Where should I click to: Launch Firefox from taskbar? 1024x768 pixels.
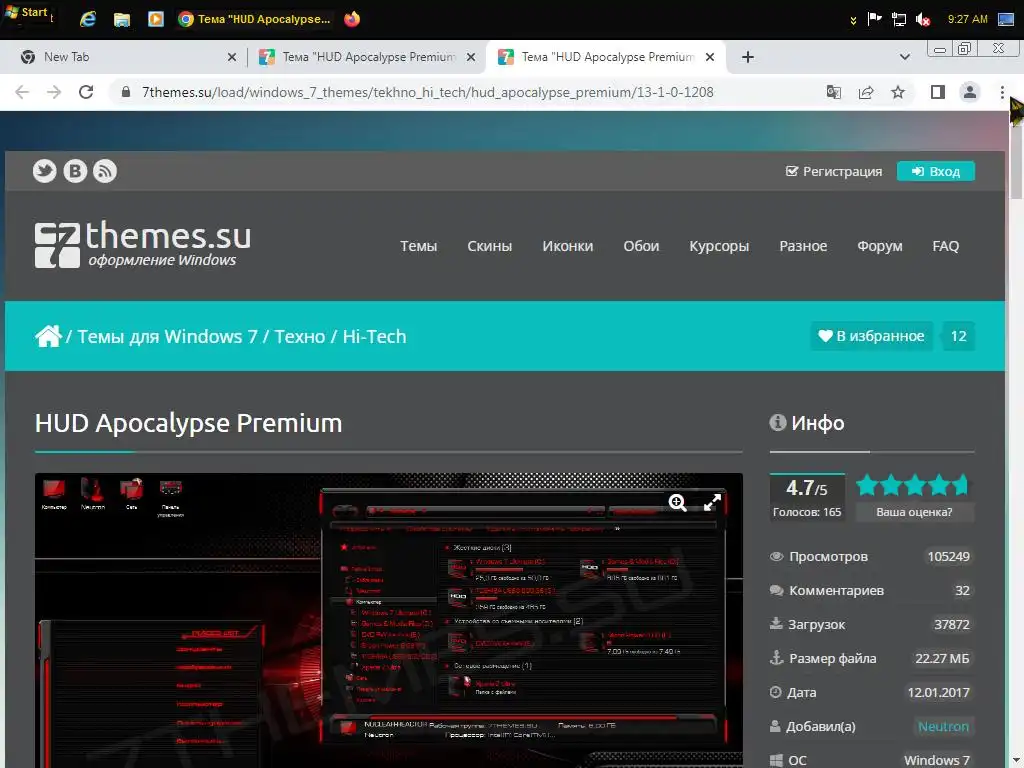tap(352, 19)
